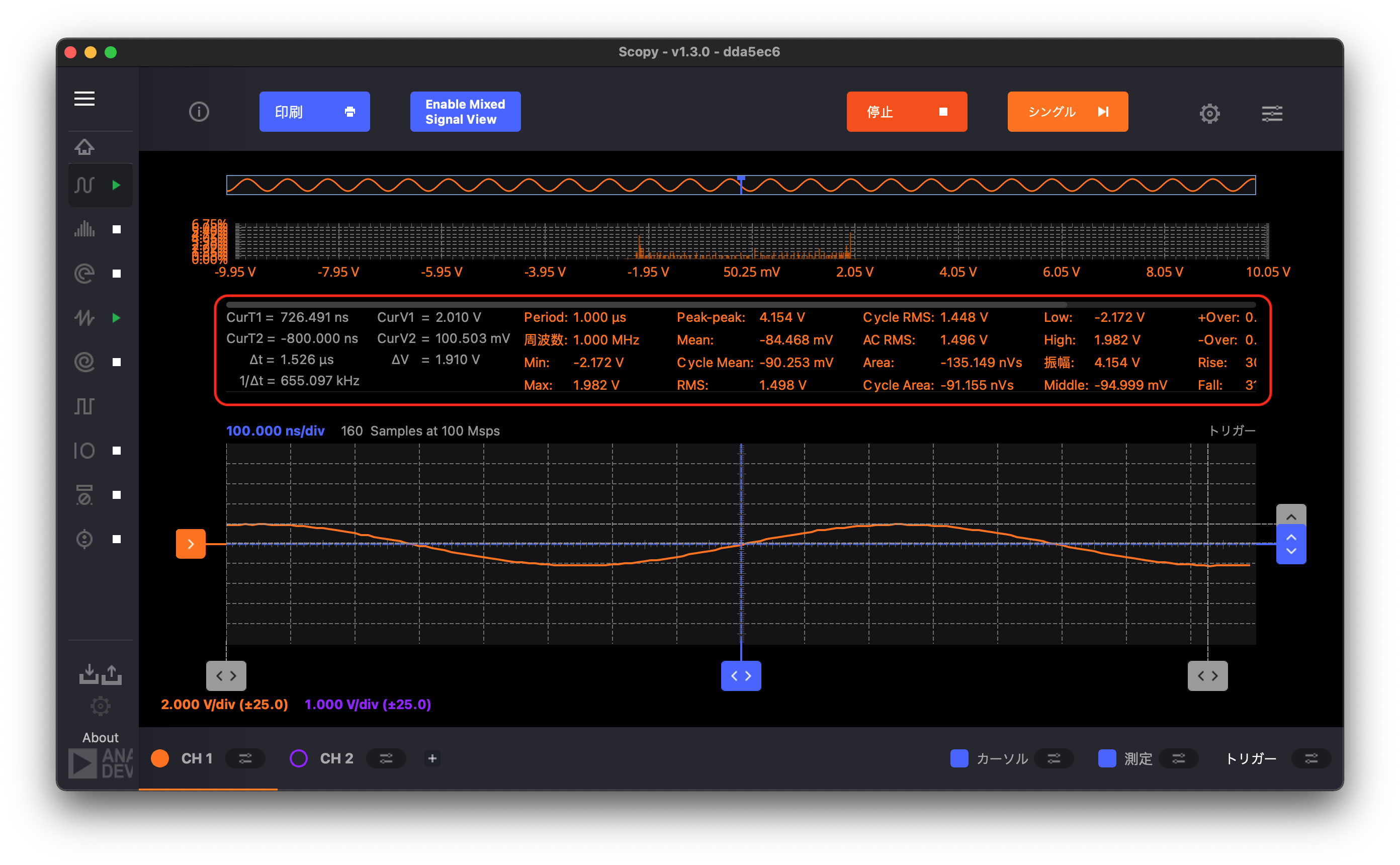Open general settings gear icon at top right
Viewport: 1400px width, 865px height.
click(1209, 113)
